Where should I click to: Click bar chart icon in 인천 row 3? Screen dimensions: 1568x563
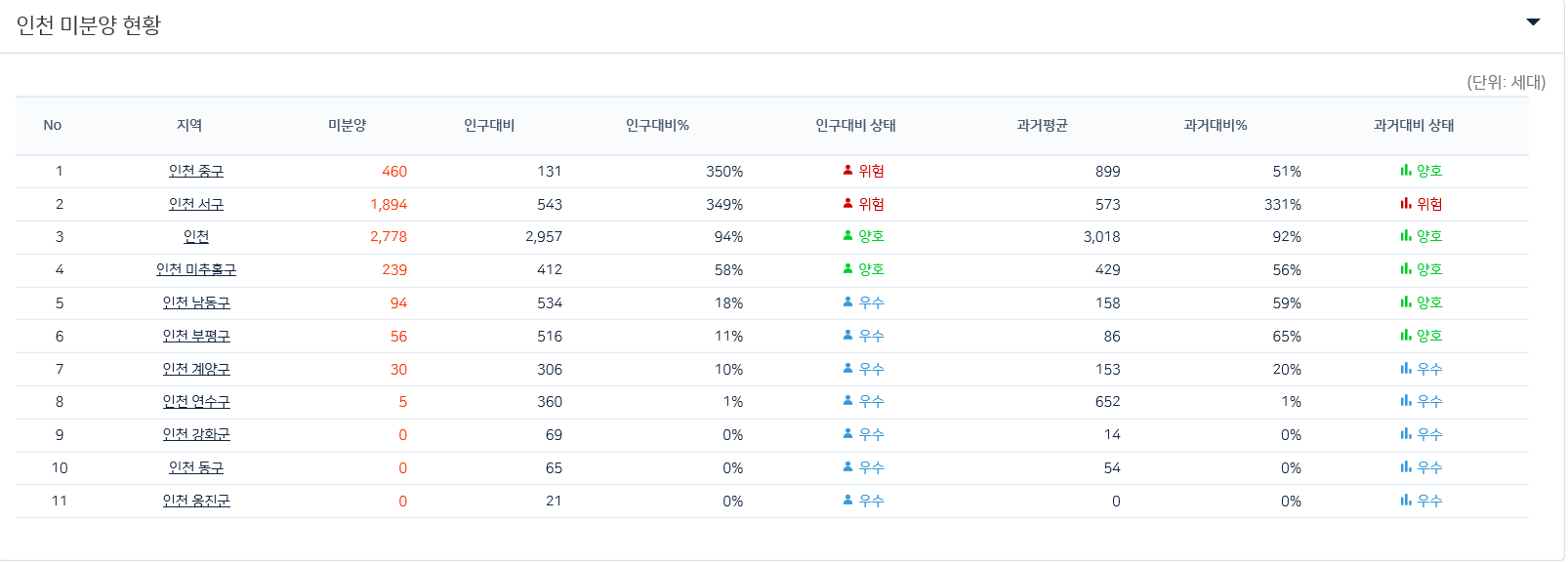point(1406,235)
